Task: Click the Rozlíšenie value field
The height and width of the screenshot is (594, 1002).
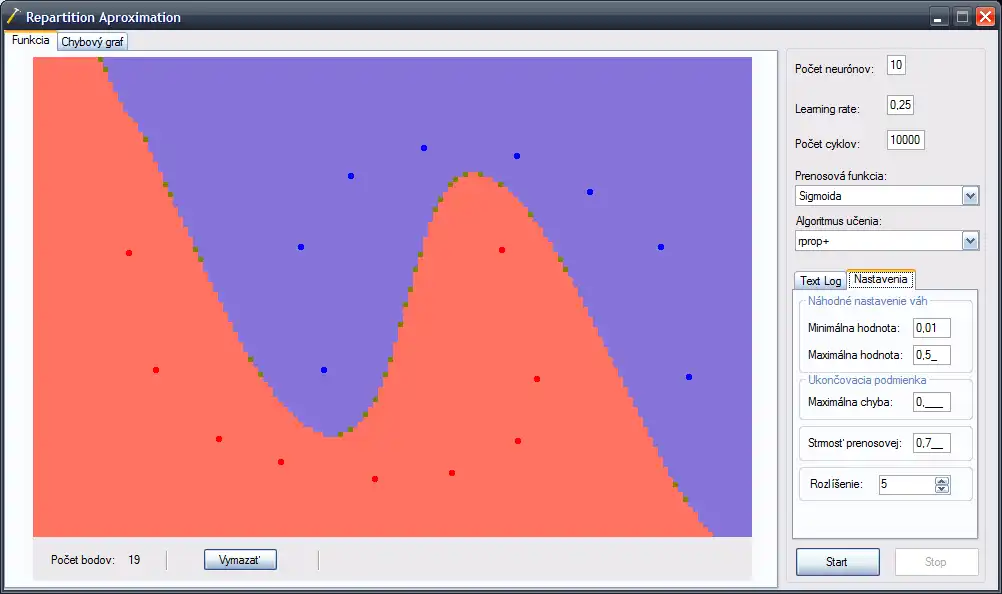Action: [x=906, y=484]
